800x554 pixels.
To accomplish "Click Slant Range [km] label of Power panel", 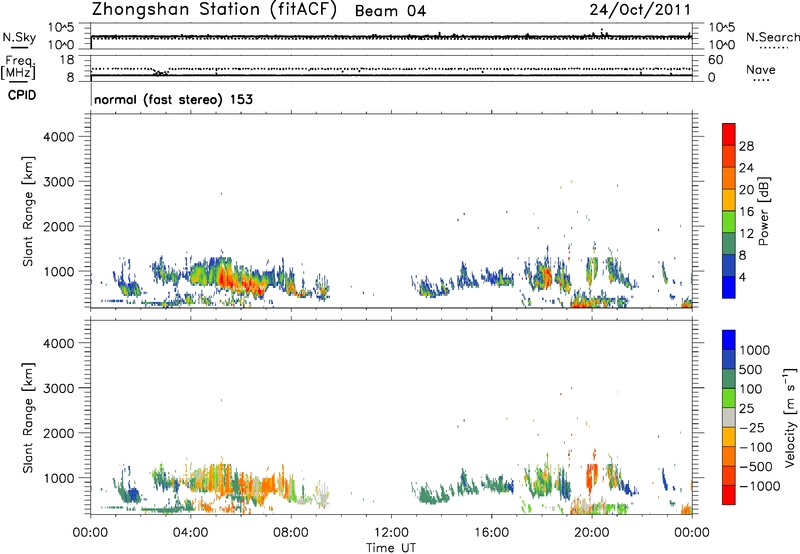I will pyautogui.click(x=28, y=211).
